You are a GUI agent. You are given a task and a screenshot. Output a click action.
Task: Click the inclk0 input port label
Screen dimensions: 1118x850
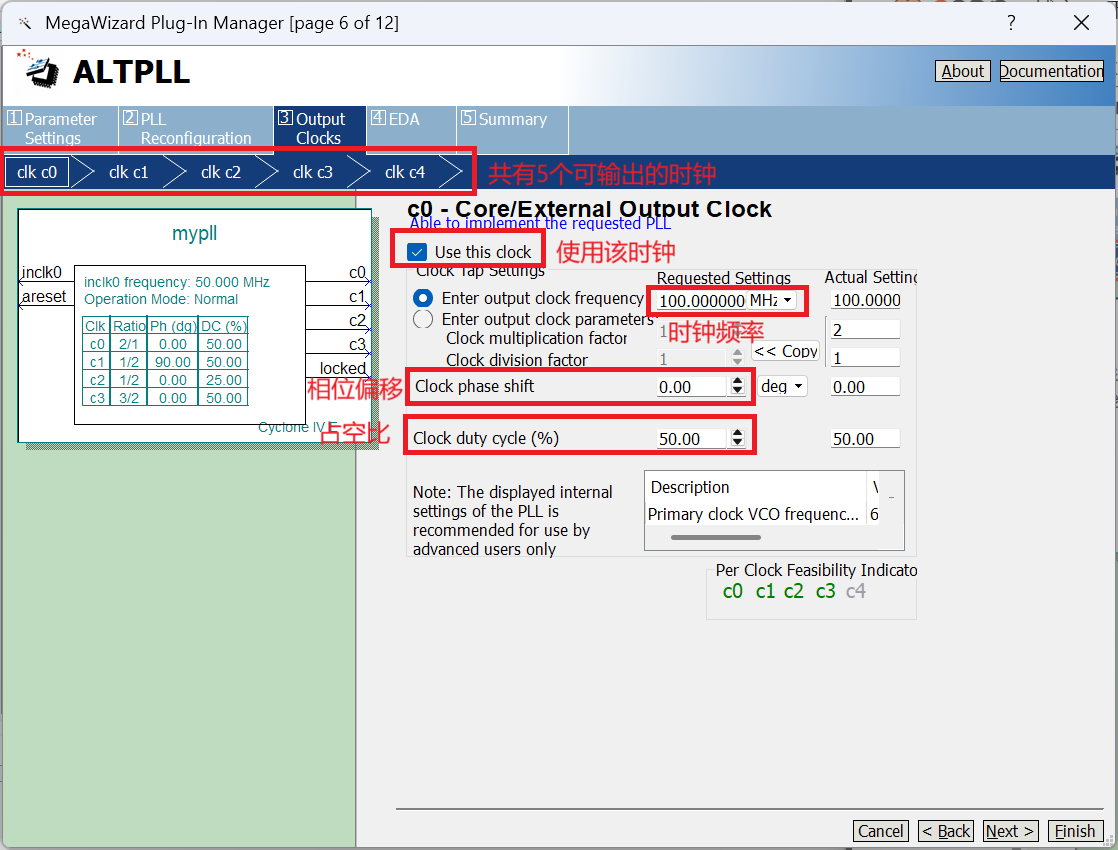tap(41, 272)
